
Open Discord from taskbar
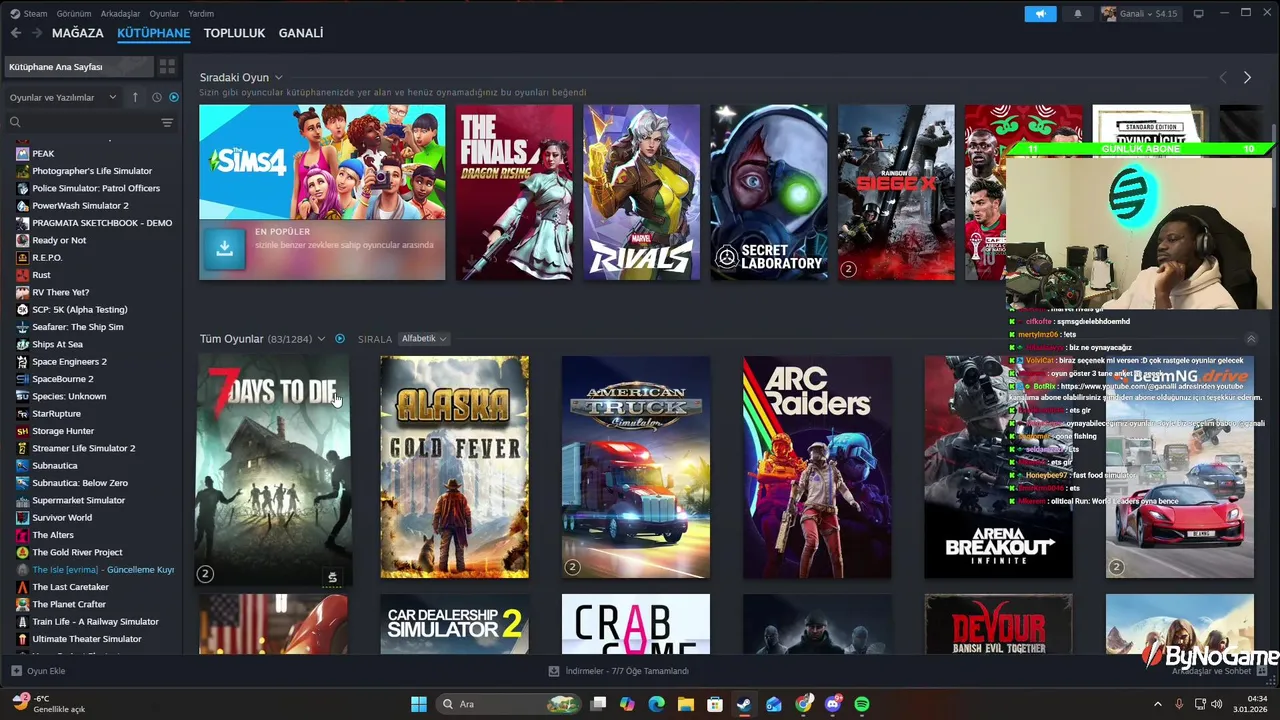coord(833,704)
